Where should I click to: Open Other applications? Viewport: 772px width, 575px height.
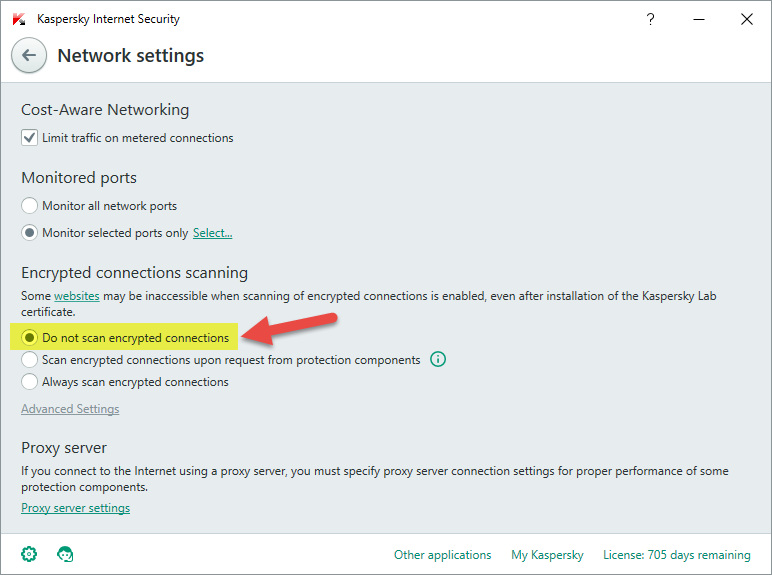[442, 555]
